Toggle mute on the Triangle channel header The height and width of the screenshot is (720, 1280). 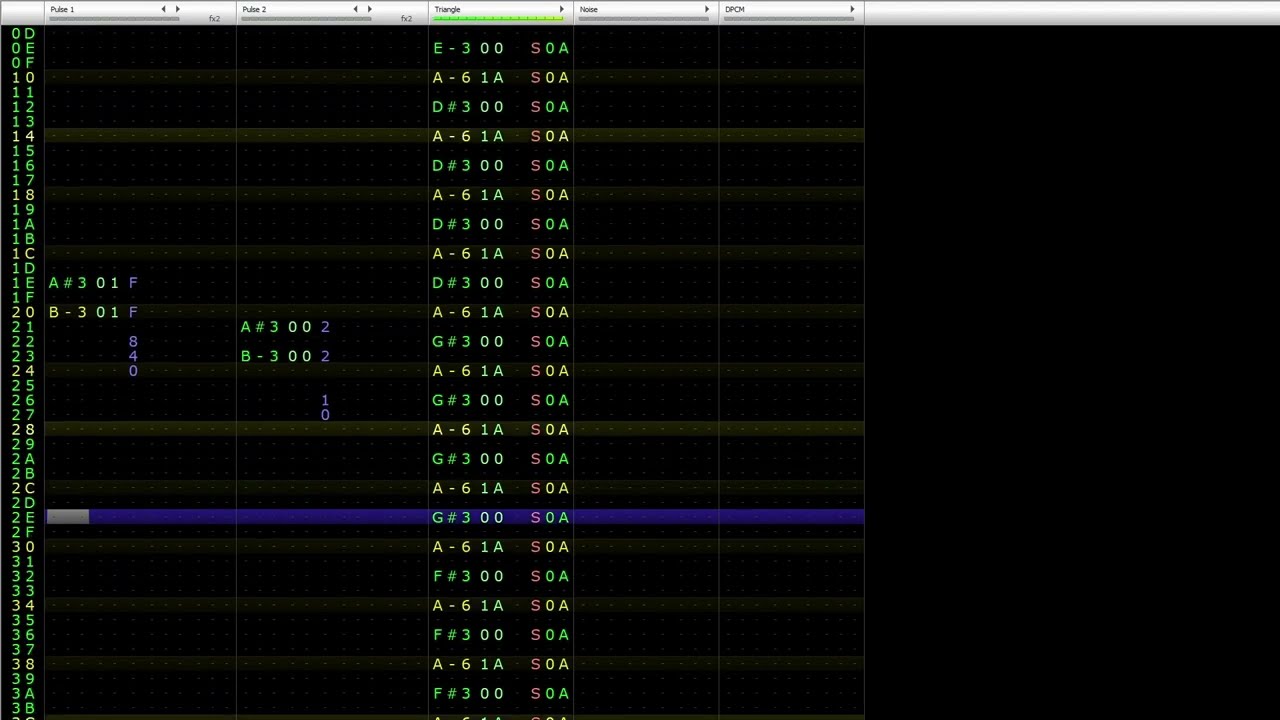click(447, 9)
